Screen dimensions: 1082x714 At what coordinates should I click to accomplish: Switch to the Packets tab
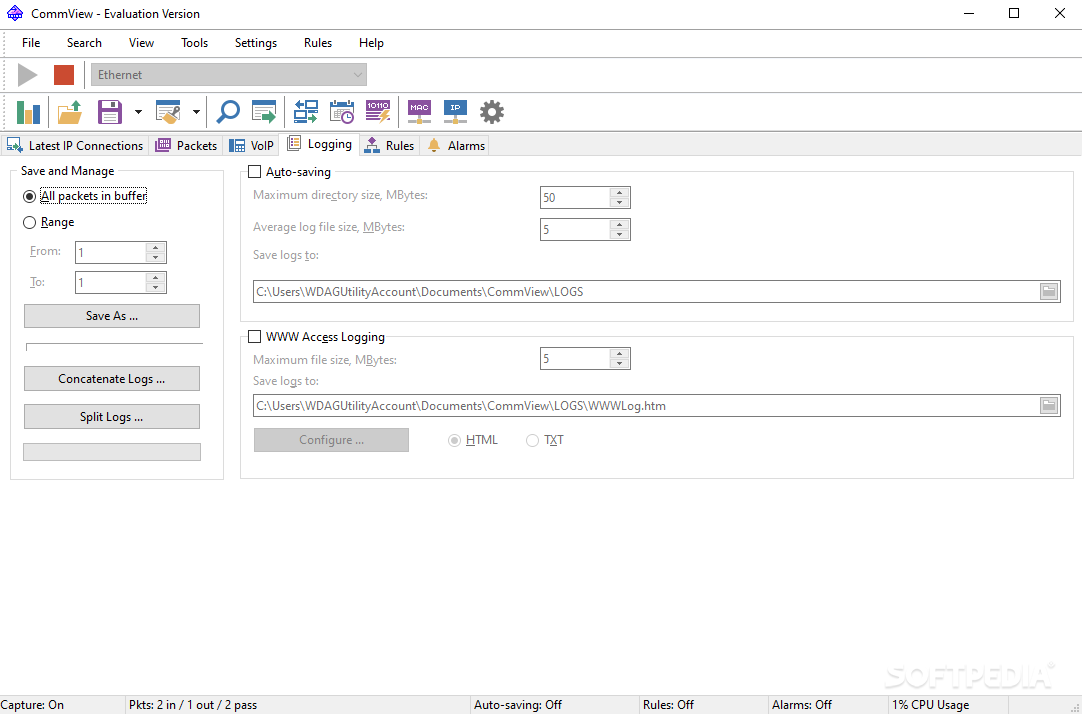pyautogui.click(x=186, y=146)
